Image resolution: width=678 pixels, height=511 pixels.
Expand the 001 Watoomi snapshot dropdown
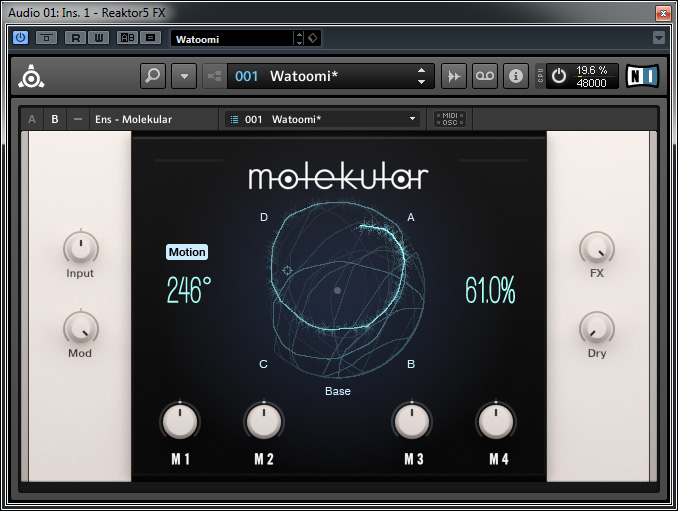(413, 119)
